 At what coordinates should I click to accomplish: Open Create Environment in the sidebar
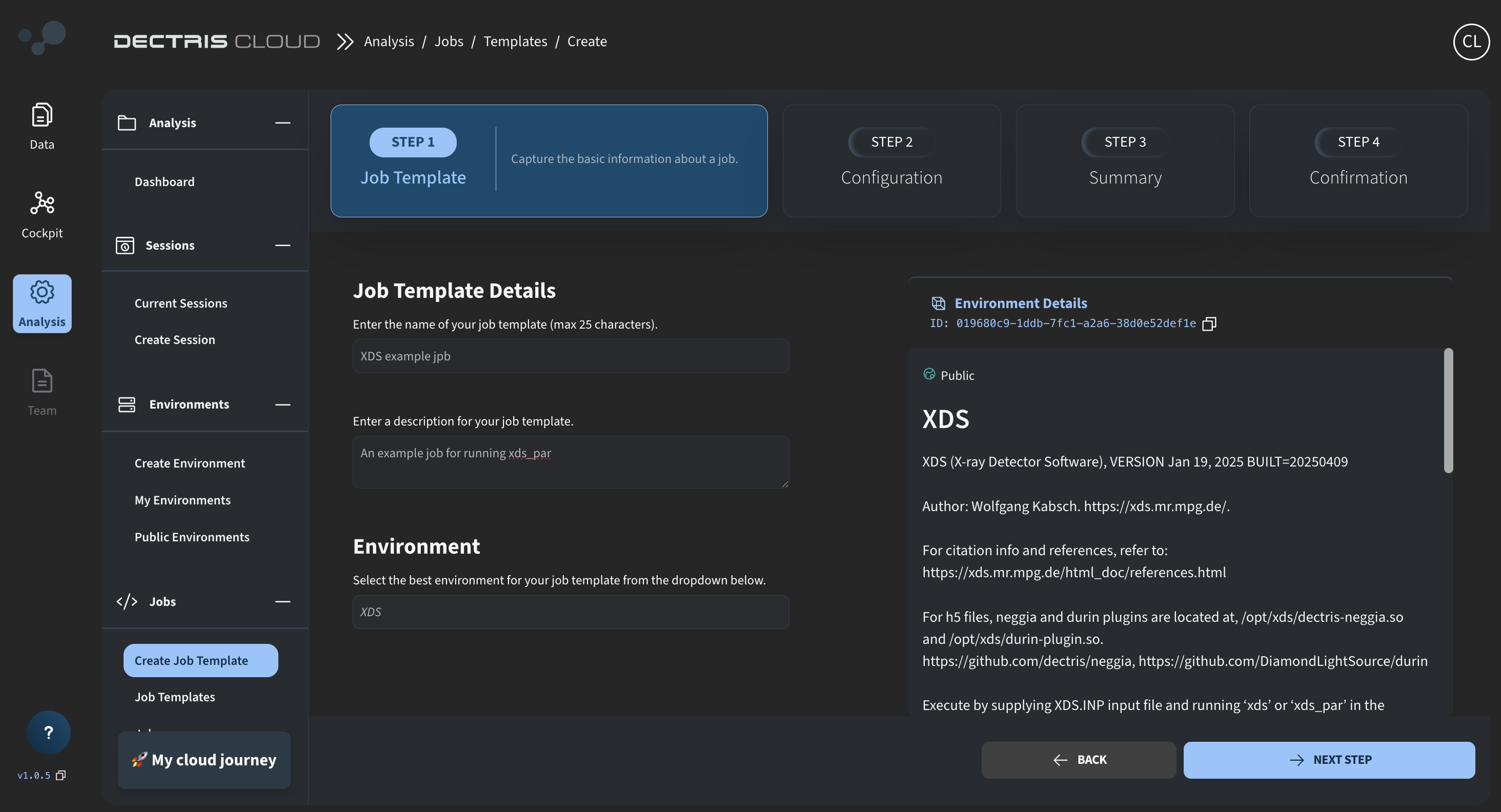pyautogui.click(x=189, y=463)
